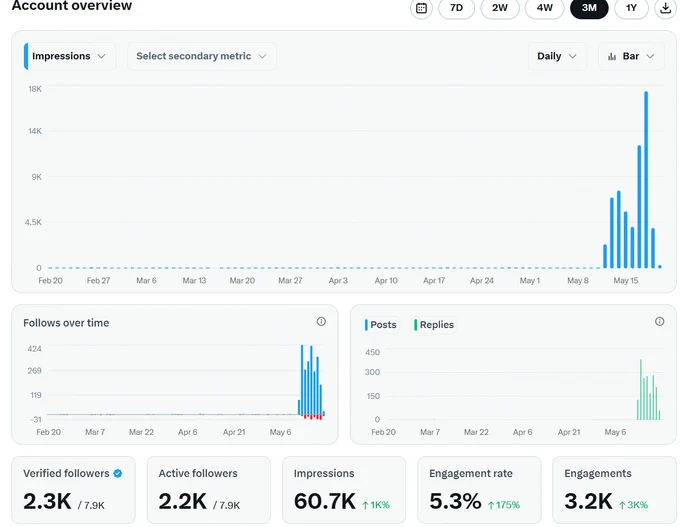The height and width of the screenshot is (527, 680).
Task: Open the Engagements 3.2K stat card
Action: pos(615,490)
